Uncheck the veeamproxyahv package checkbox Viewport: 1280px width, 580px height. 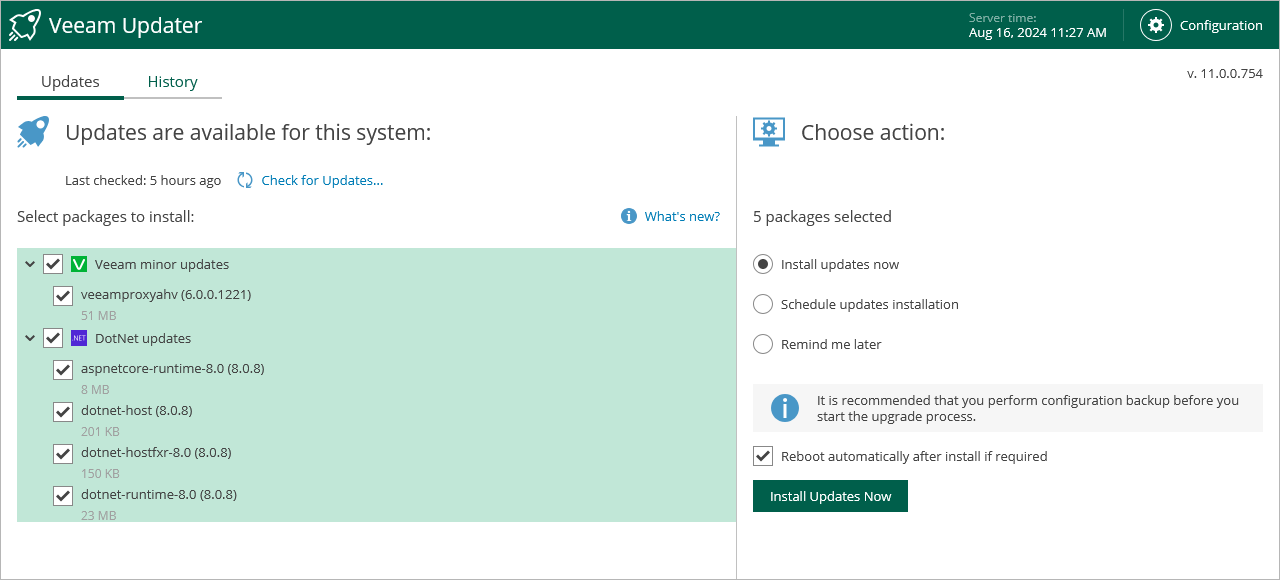pyautogui.click(x=63, y=295)
